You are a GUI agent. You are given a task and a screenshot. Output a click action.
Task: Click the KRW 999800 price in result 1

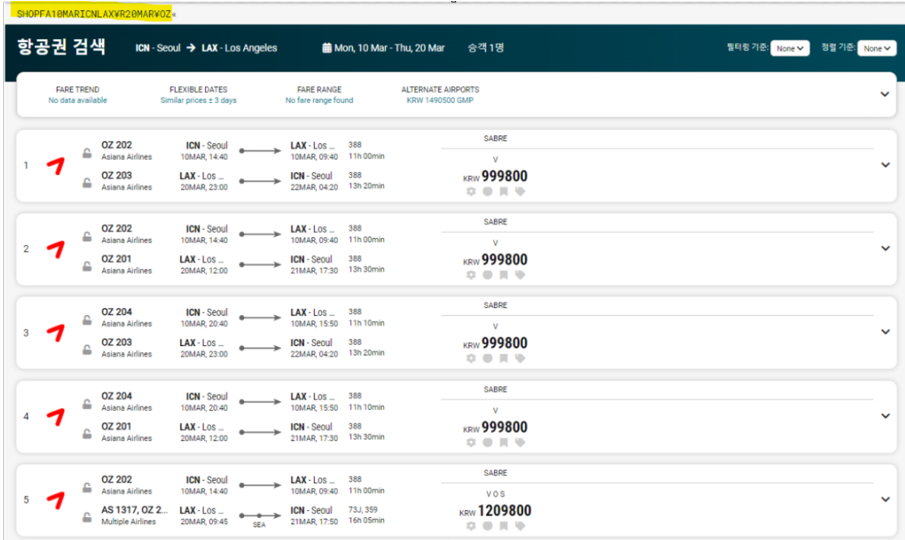tap(495, 176)
